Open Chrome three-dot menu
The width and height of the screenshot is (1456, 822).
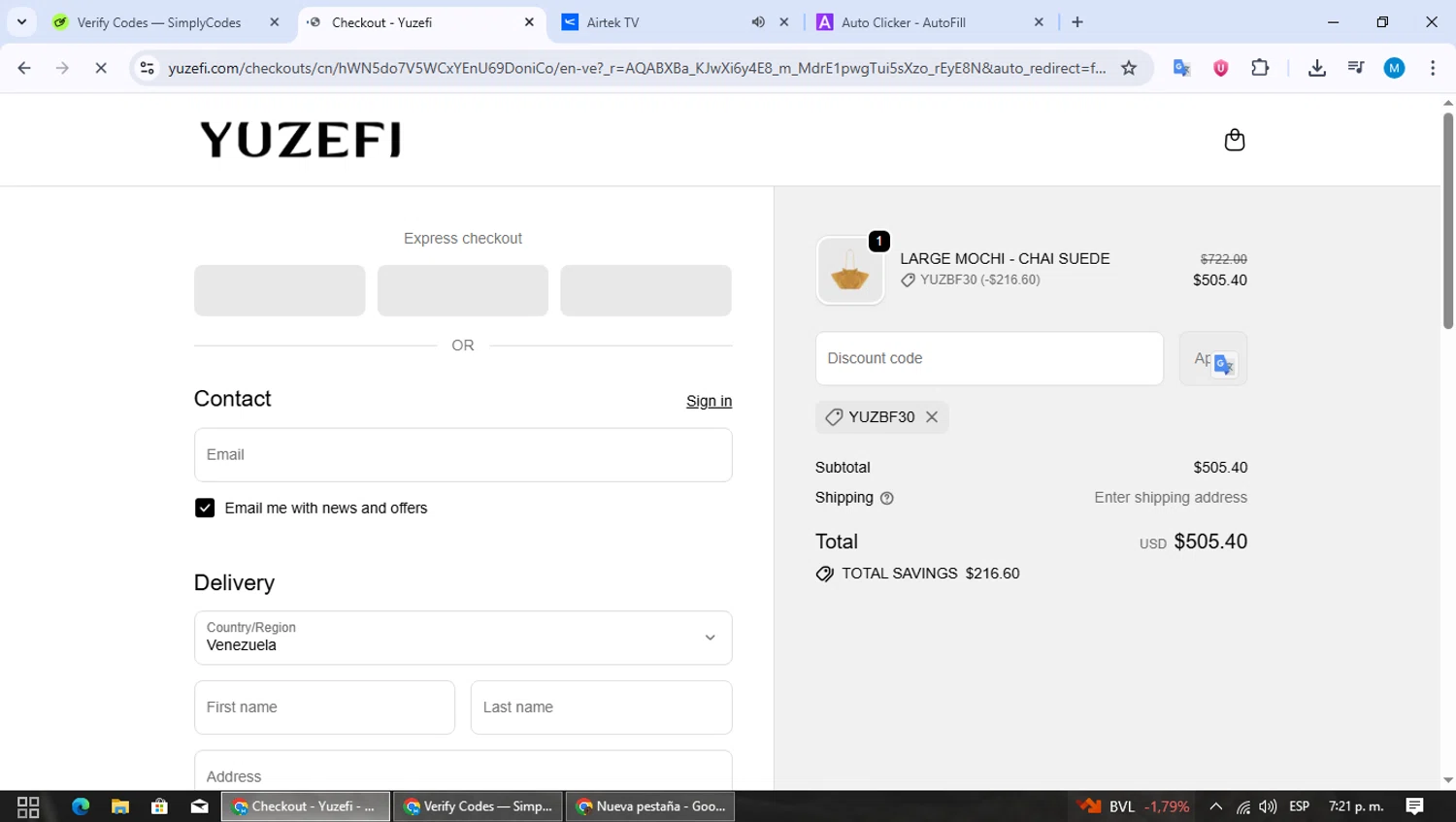coord(1433,68)
